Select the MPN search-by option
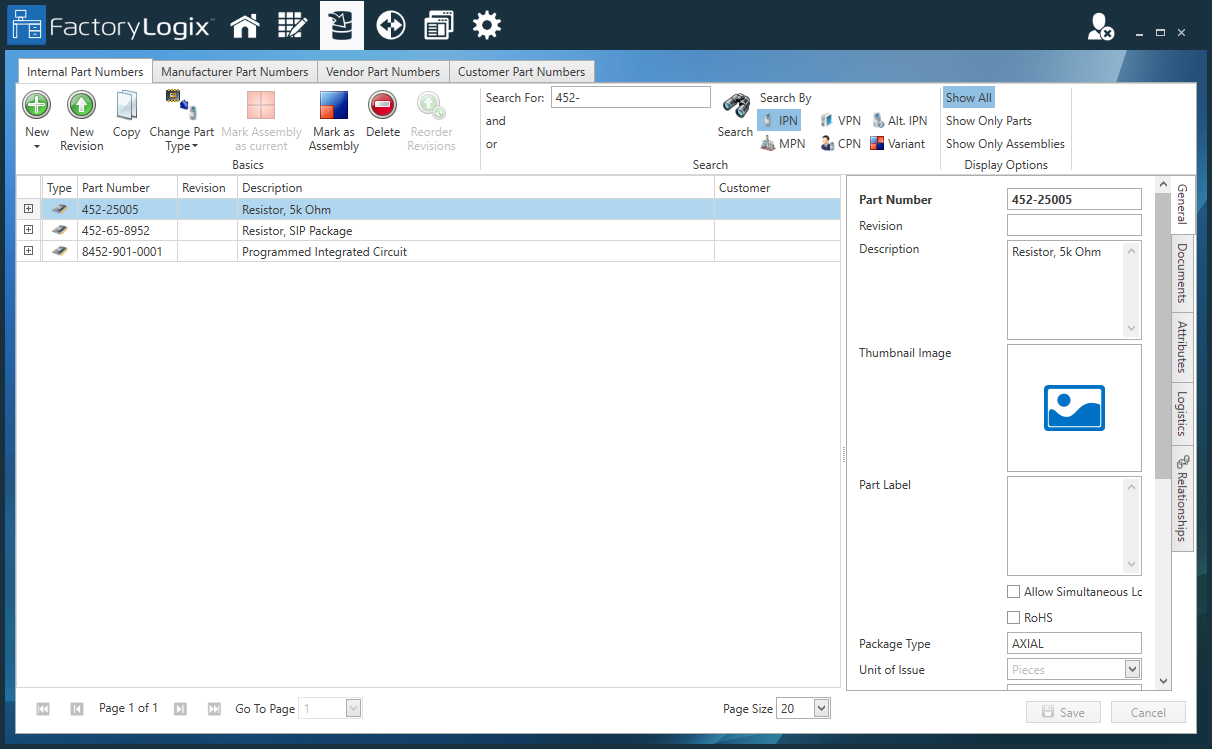Image resolution: width=1212 pixels, height=749 pixels. point(782,144)
